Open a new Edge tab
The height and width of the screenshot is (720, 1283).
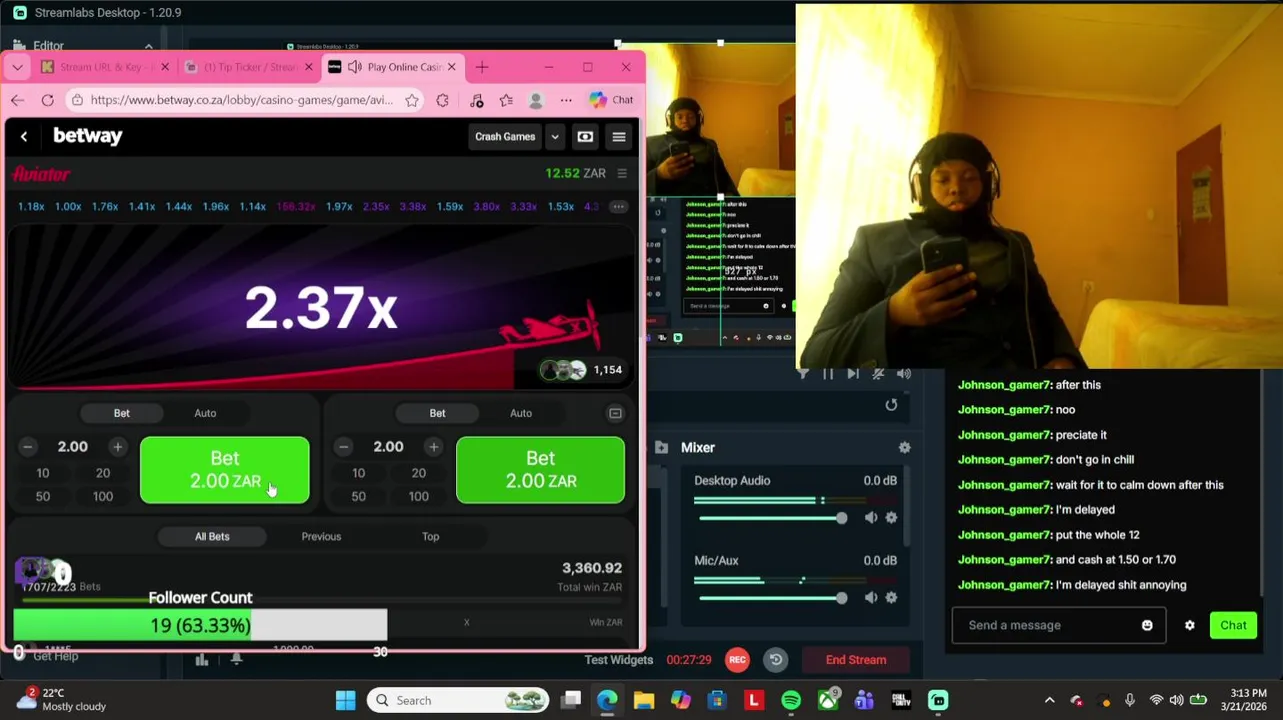click(x=482, y=67)
